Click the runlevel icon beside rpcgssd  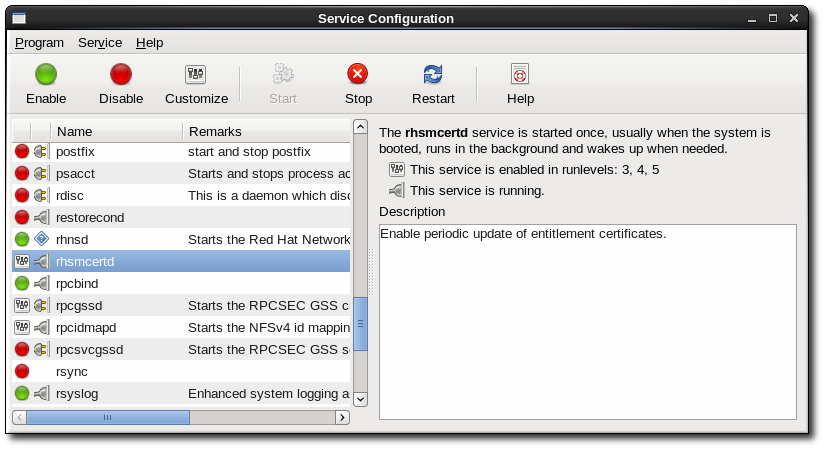click(x=22, y=305)
